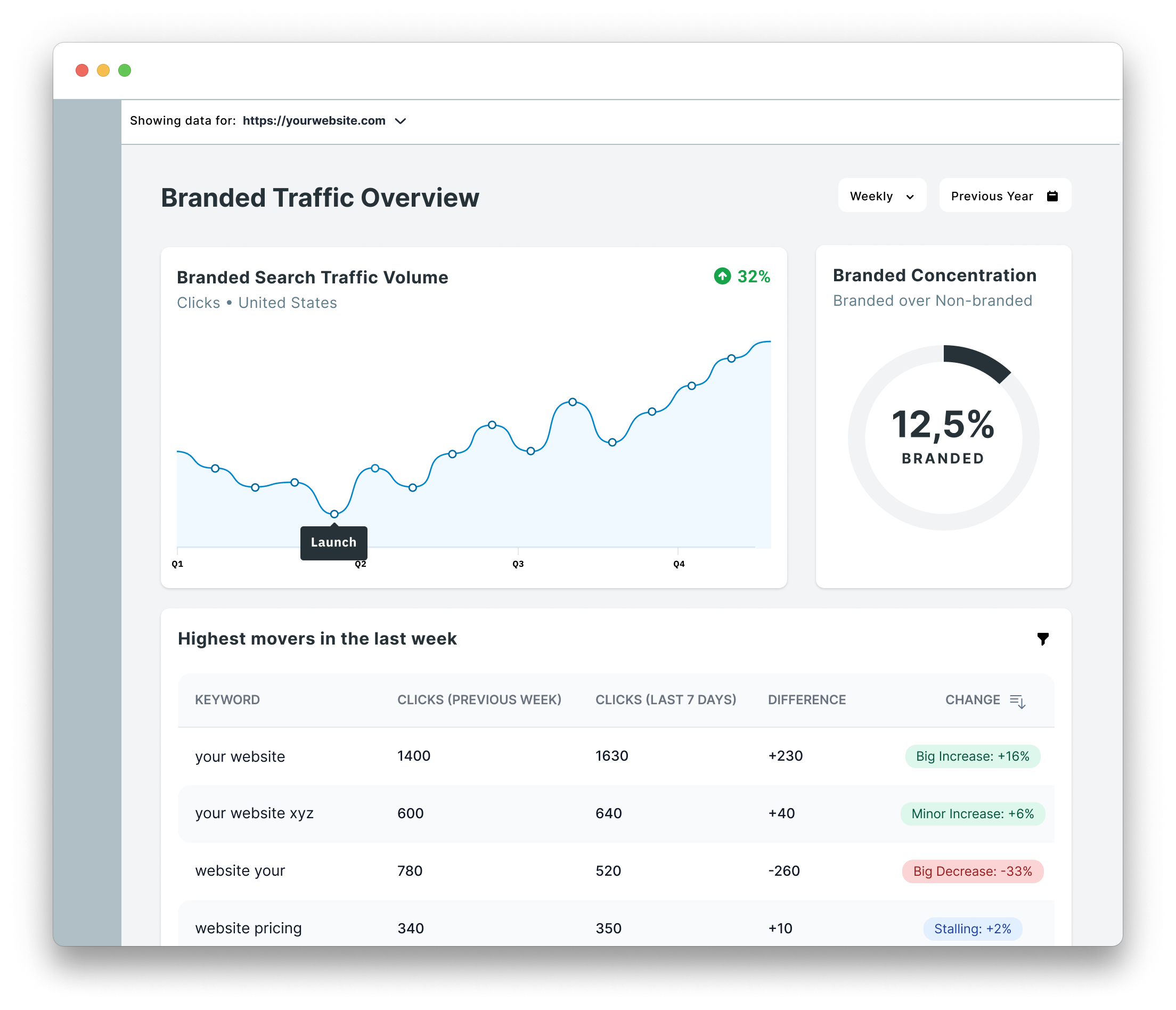Click the 600 previous week clicks cell
1176x1010 pixels.
[410, 813]
